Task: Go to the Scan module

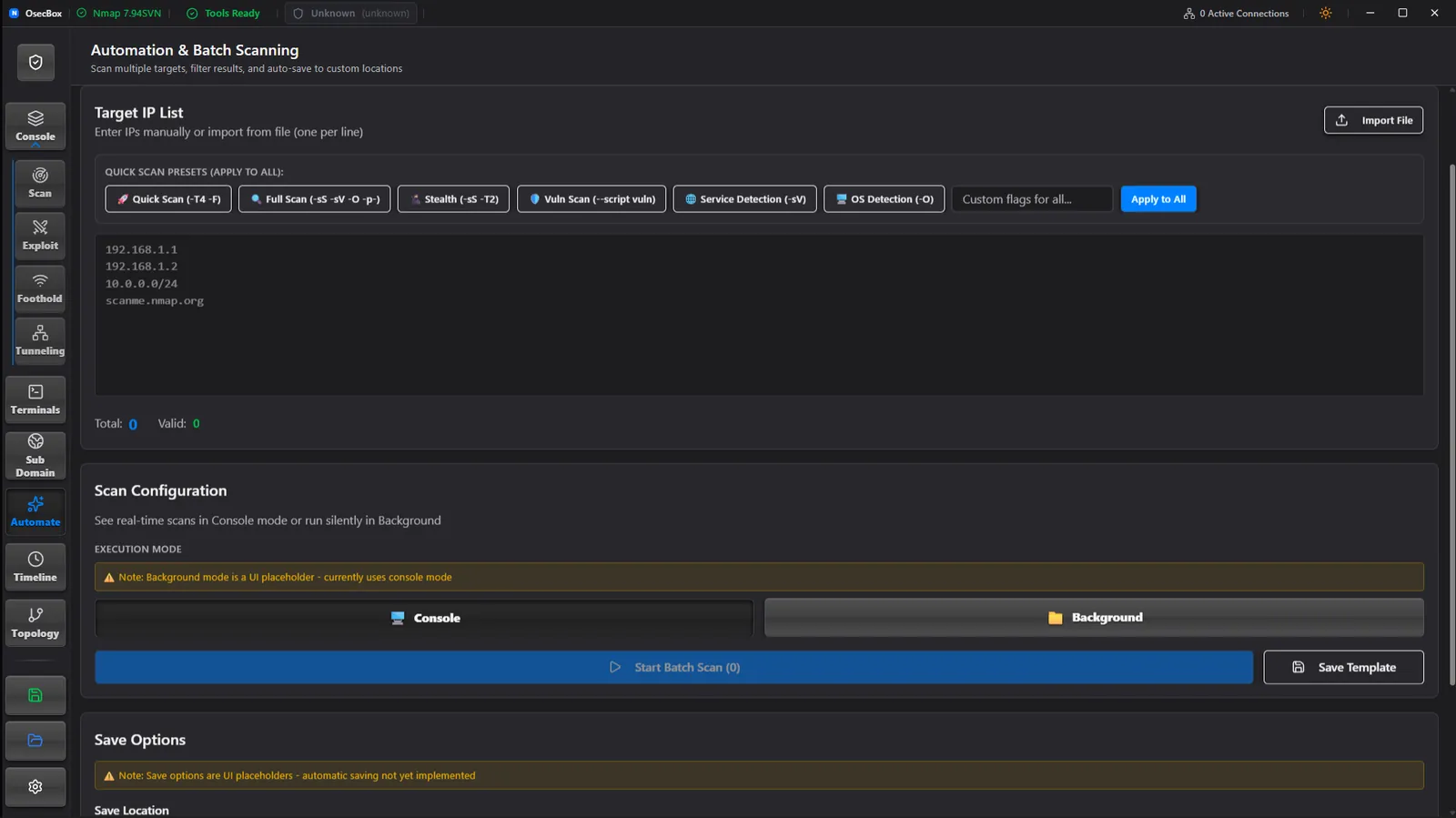Action: pos(40,183)
